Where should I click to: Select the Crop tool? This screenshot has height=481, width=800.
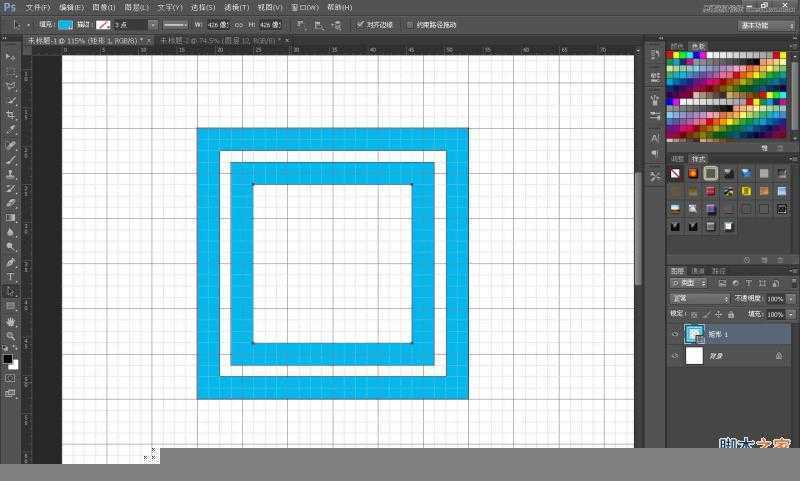click(10, 115)
